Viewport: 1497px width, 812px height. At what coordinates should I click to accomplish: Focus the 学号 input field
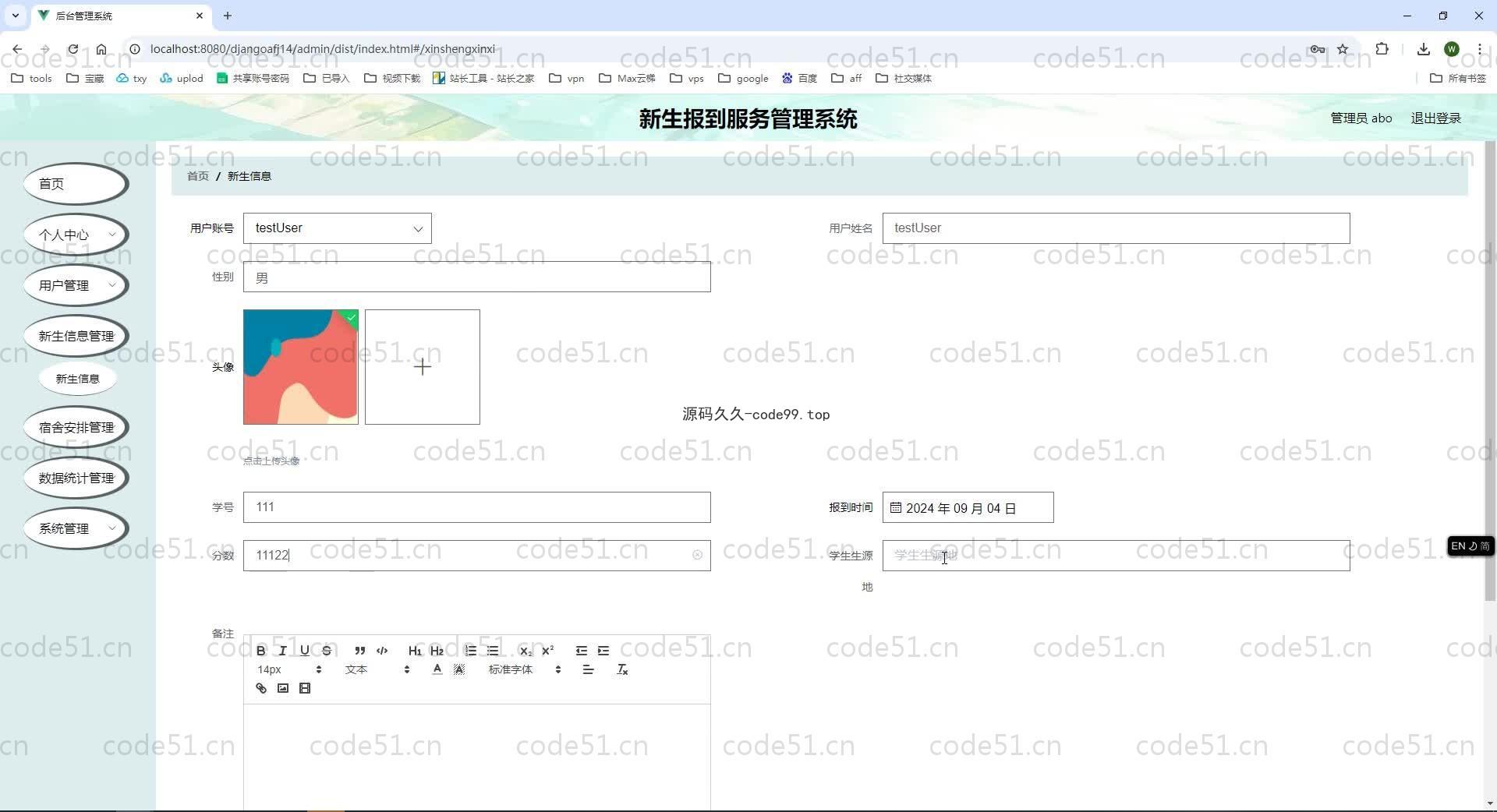(x=476, y=507)
